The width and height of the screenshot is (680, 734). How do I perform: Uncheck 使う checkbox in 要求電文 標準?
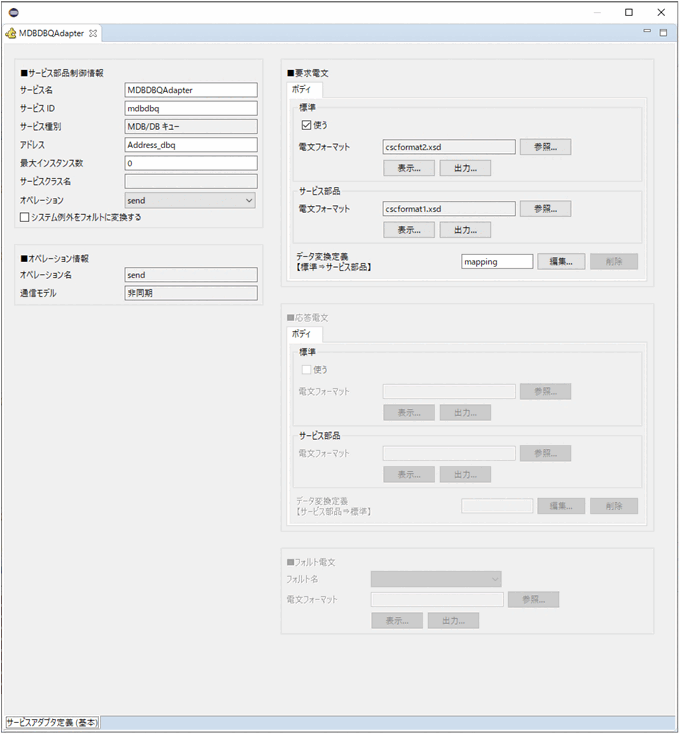[307, 125]
